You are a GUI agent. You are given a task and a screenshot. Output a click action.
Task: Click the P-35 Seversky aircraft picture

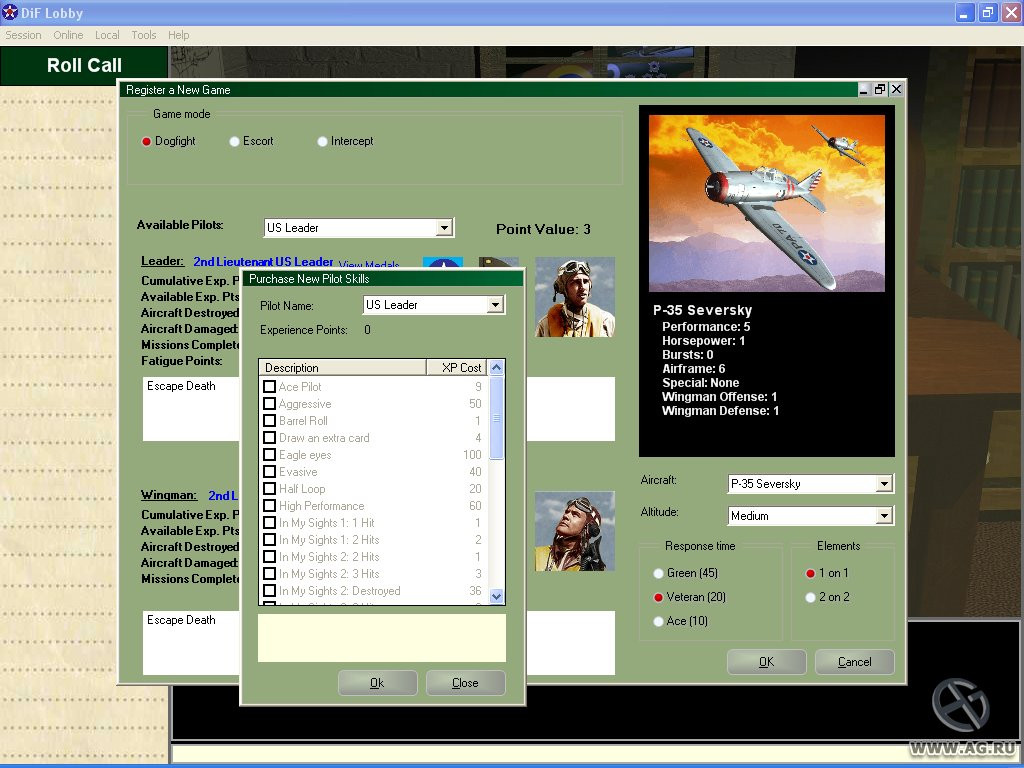click(x=767, y=203)
